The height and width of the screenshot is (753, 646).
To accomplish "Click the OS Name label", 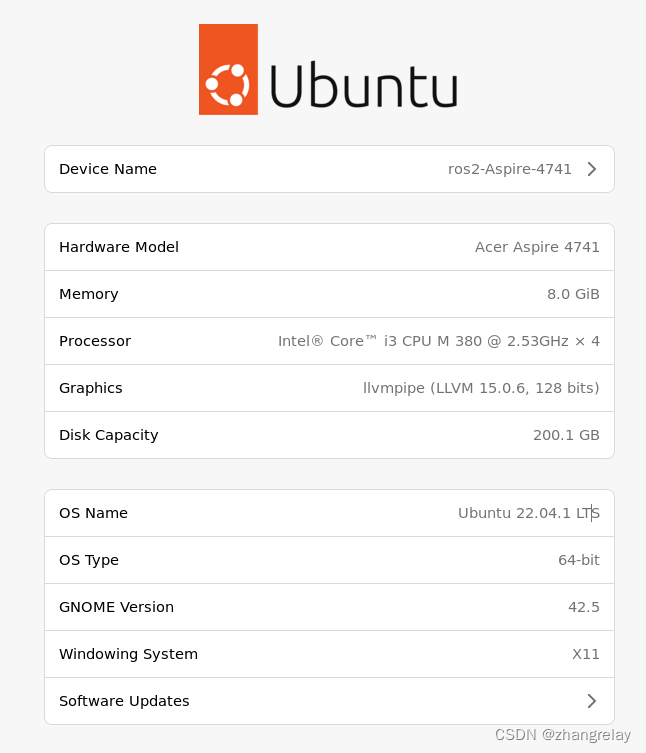I will pos(93,513).
